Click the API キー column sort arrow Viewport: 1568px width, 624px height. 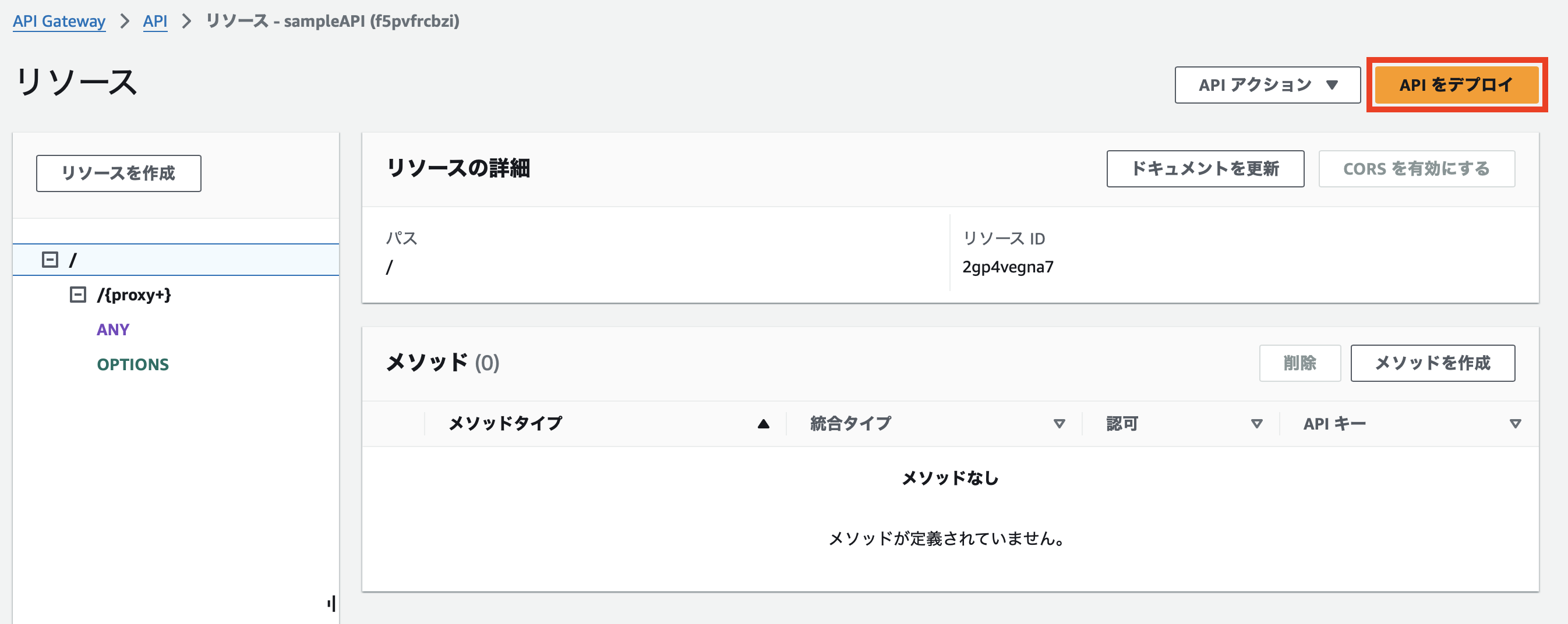click(1516, 423)
